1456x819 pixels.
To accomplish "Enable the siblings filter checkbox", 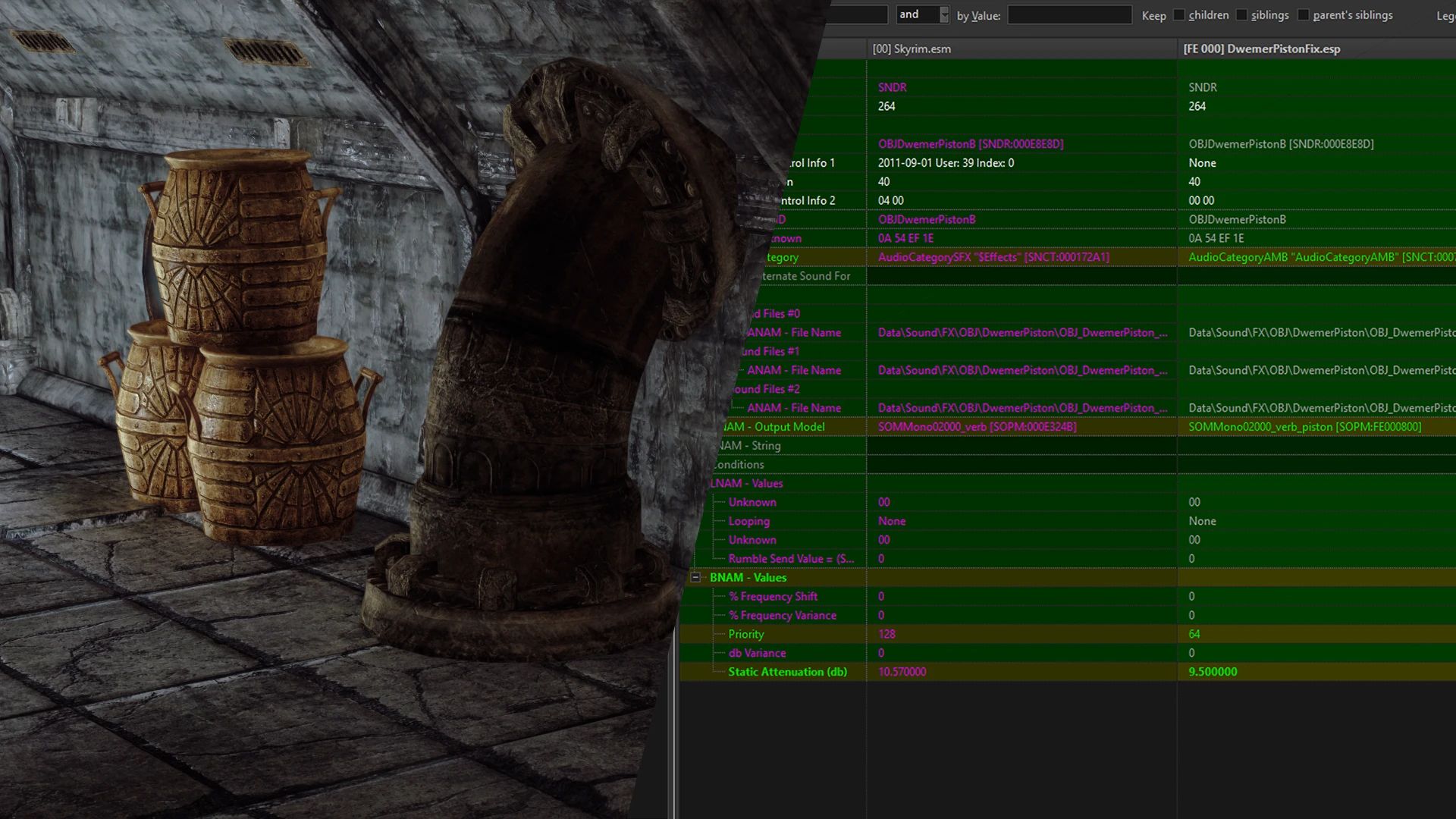I will (1242, 14).
